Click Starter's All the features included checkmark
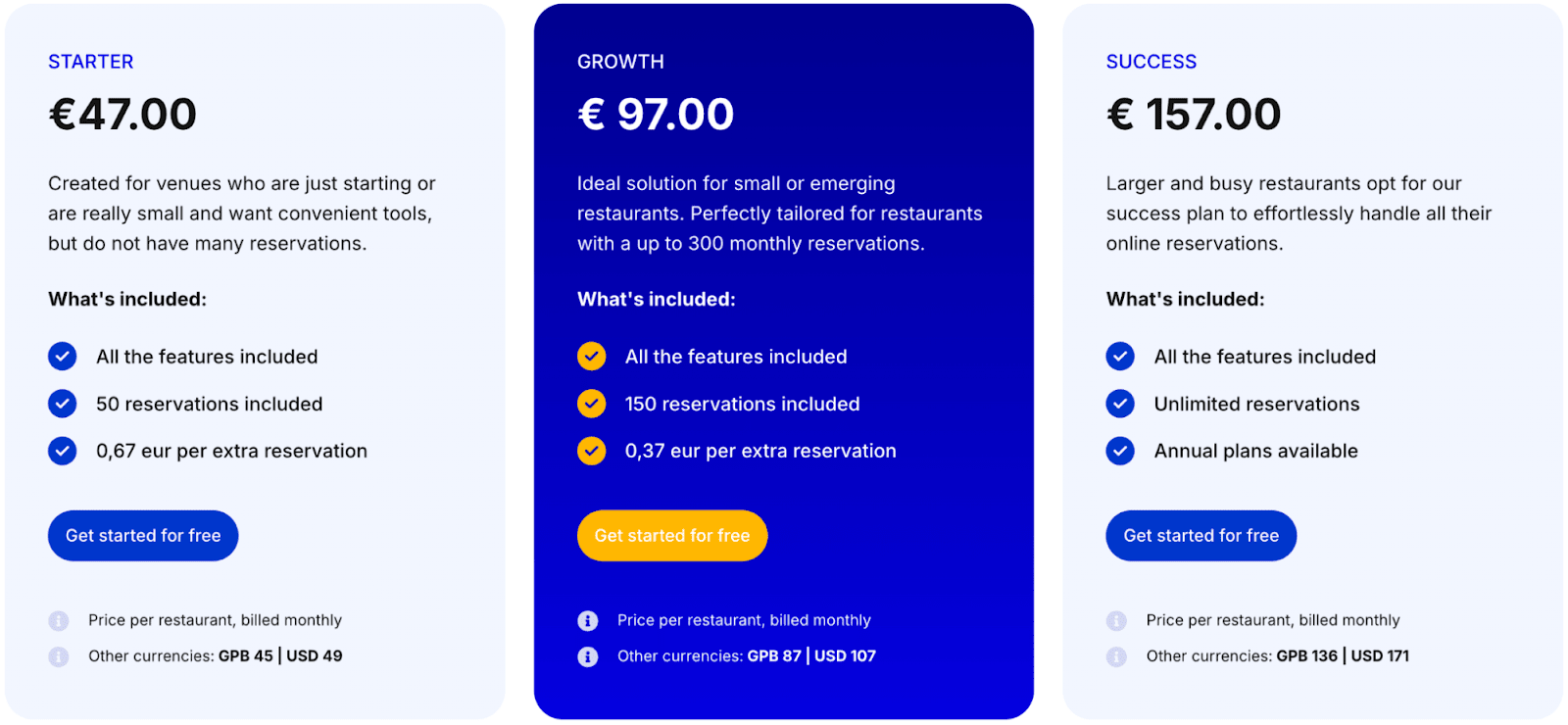1568x725 pixels. 63,357
